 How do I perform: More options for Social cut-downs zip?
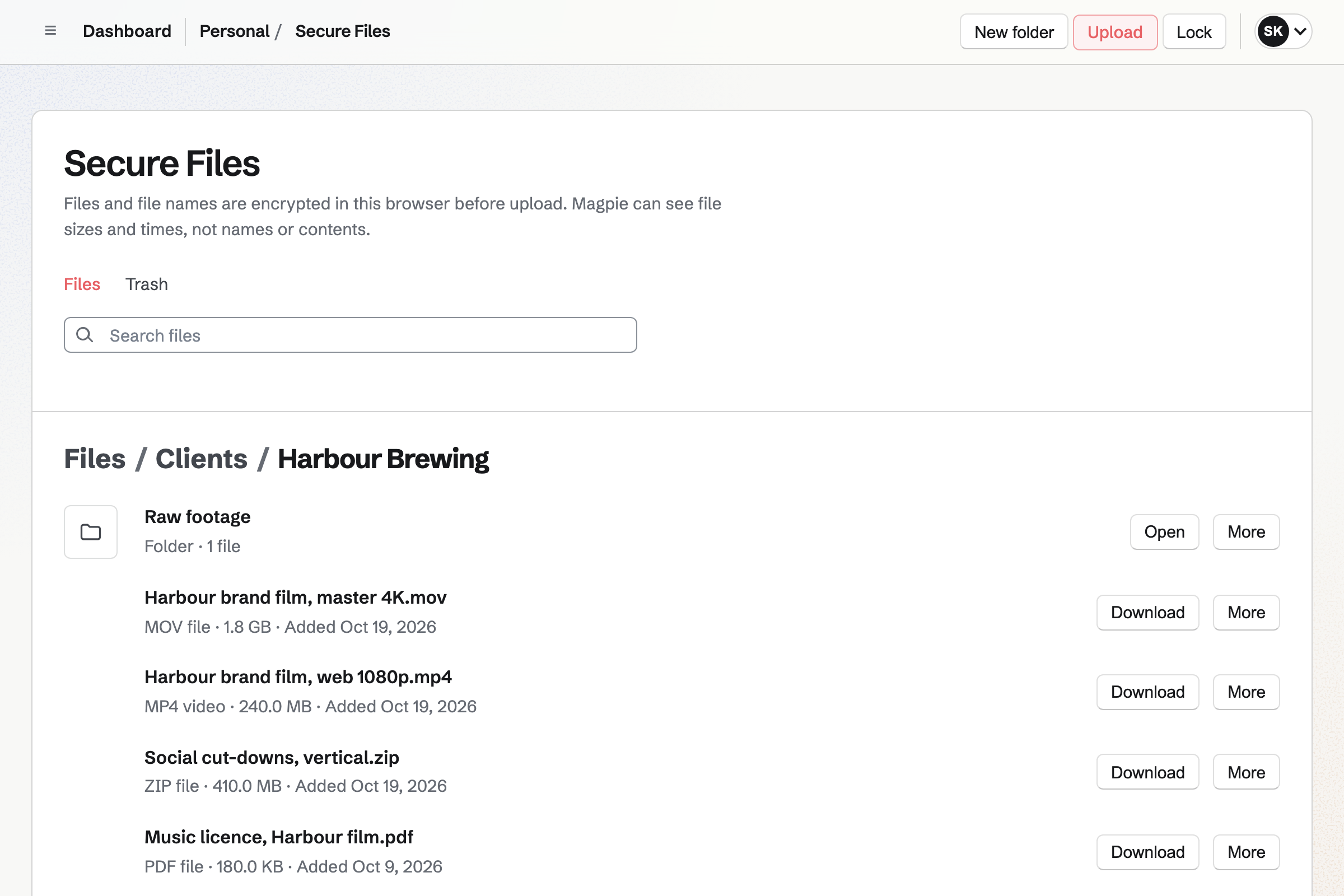point(1245,772)
